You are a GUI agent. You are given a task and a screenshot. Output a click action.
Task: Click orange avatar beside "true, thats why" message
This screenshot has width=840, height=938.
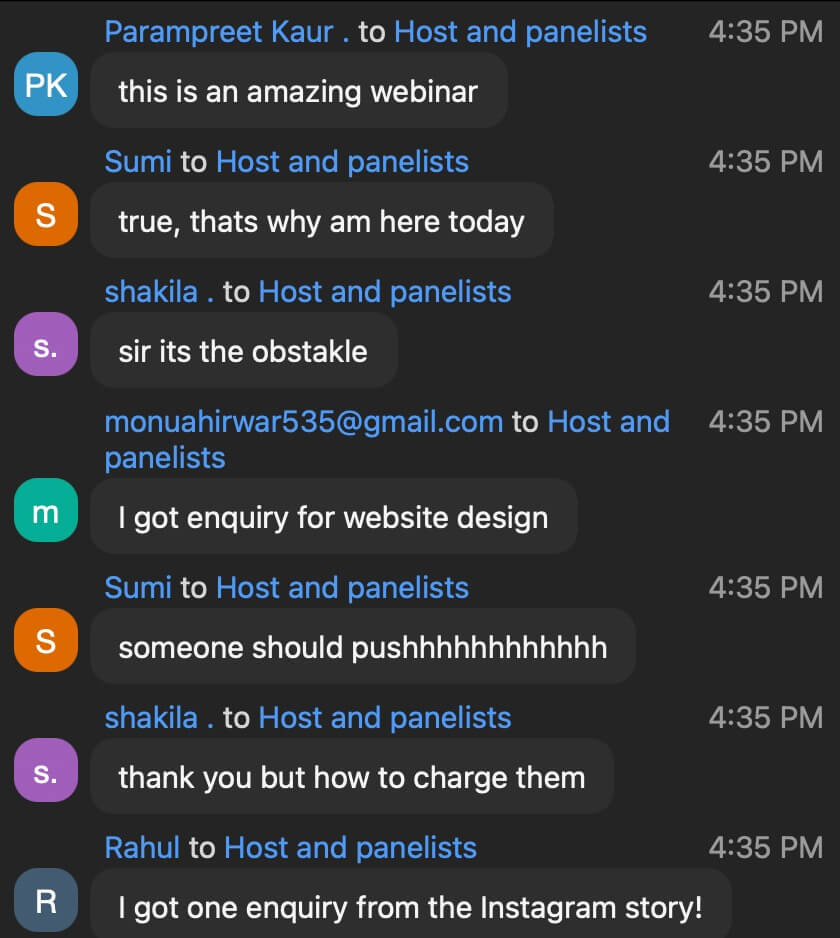46,215
